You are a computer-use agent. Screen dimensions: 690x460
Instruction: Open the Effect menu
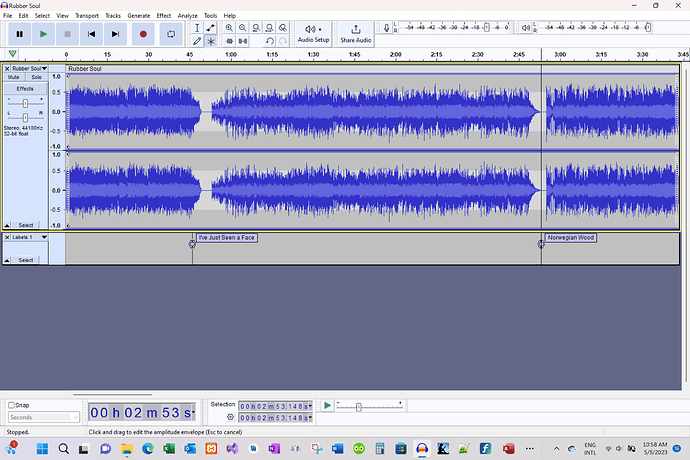click(164, 15)
